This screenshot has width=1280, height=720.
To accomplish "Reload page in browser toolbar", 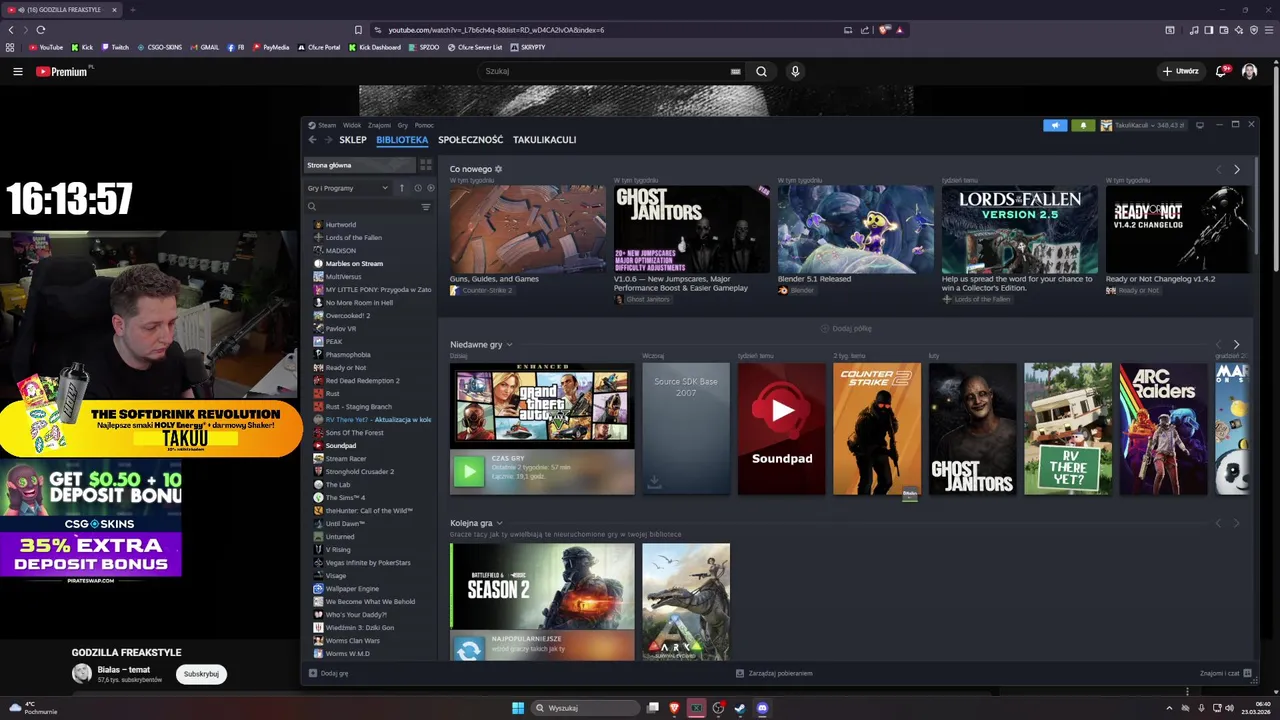I will click(x=41, y=30).
